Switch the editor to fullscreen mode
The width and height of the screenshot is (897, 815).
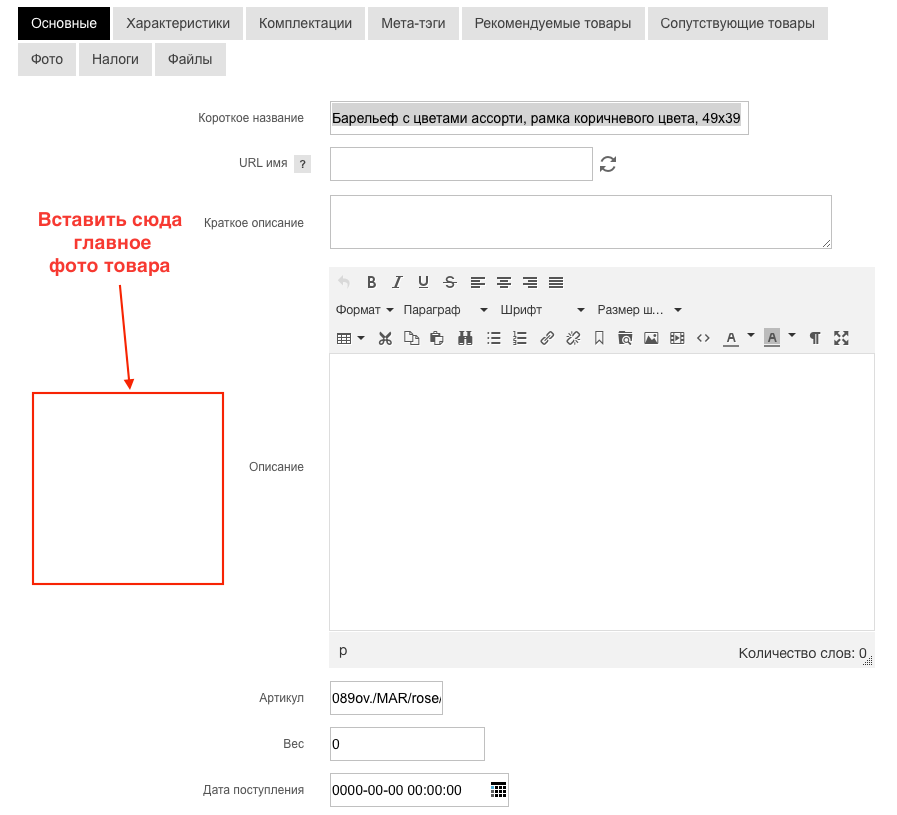[841, 338]
